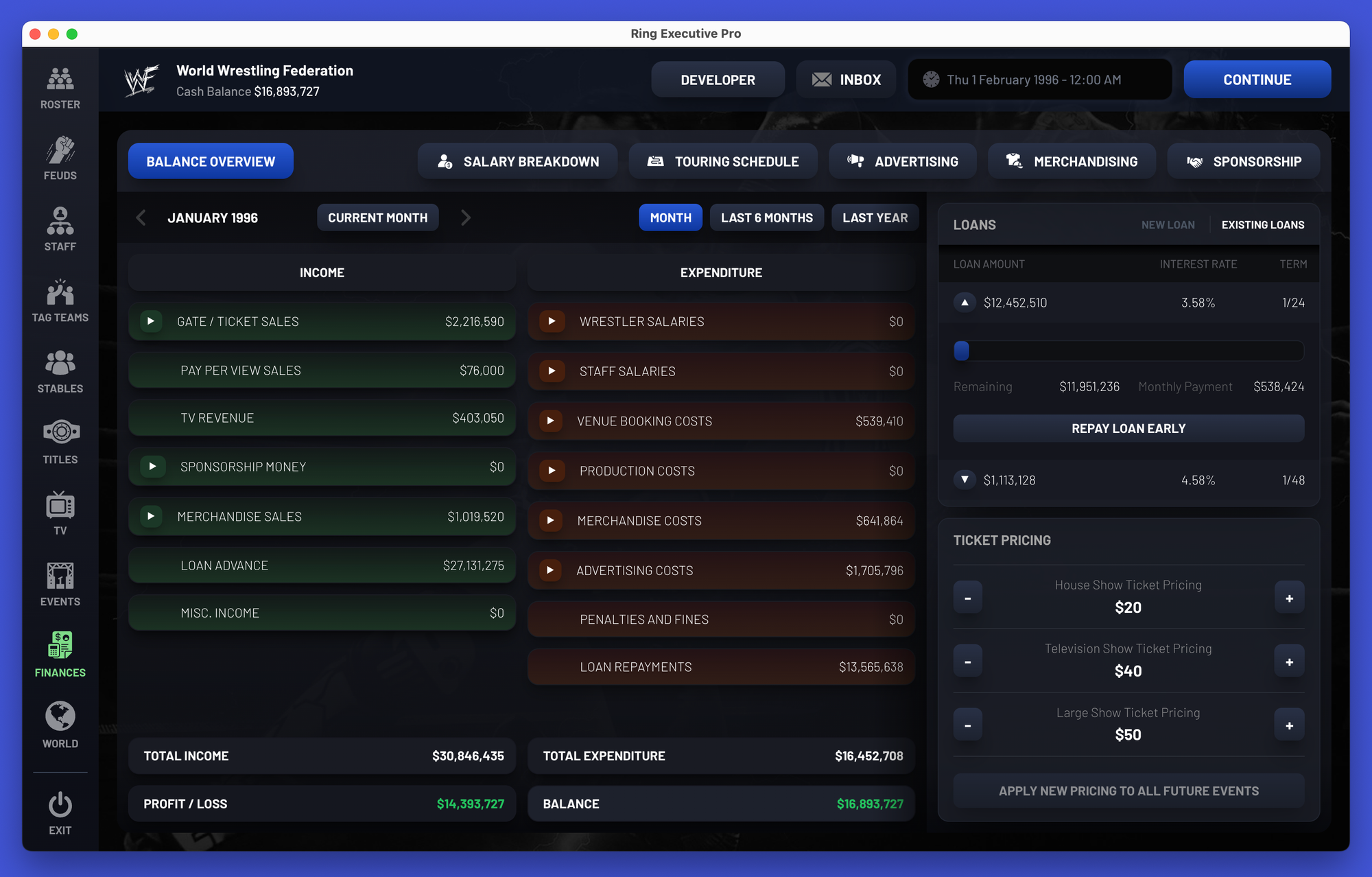Expand Gate / Ticket Sales breakdown
This screenshot has height=877, width=1372.
[x=151, y=321]
